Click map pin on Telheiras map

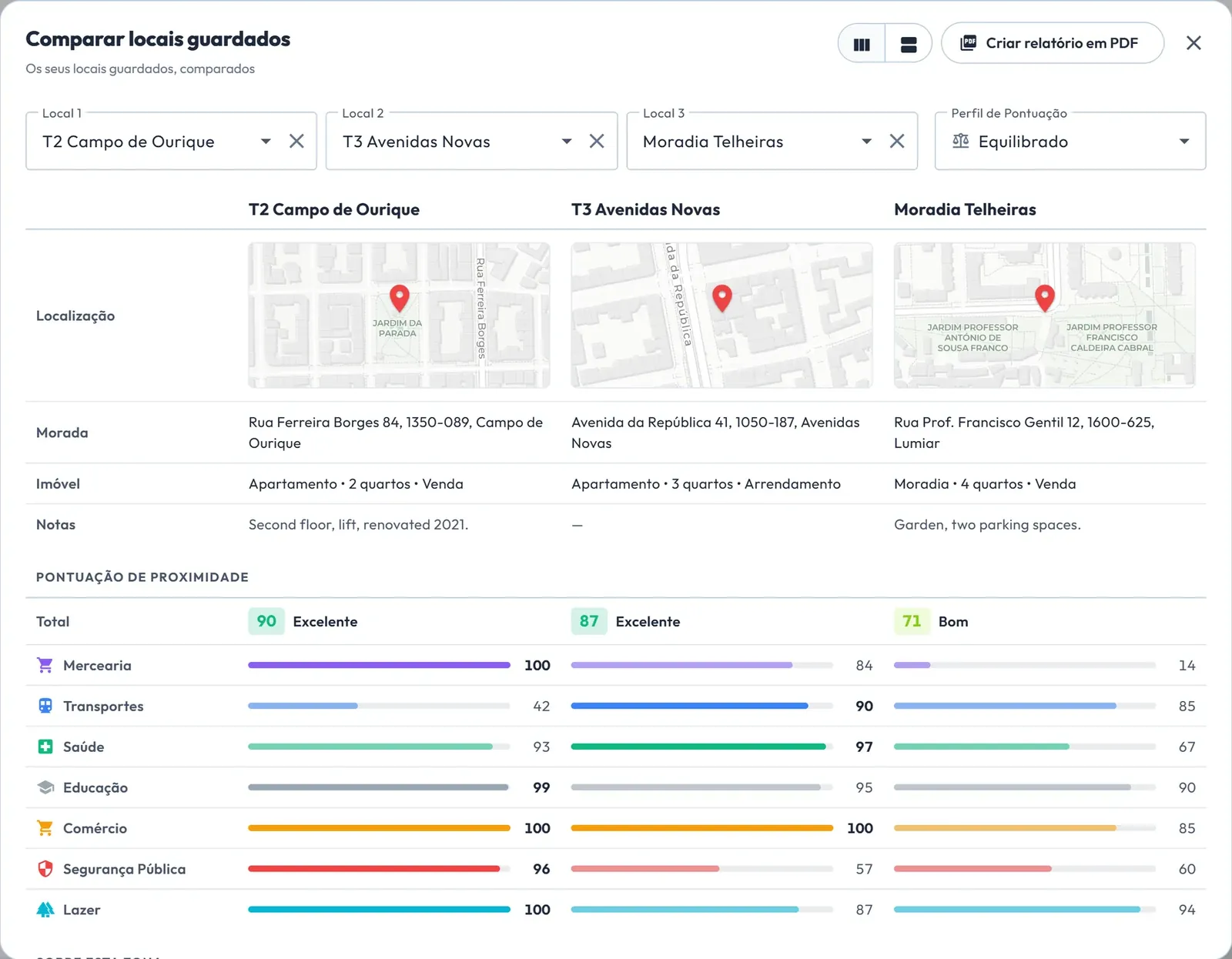(1045, 298)
